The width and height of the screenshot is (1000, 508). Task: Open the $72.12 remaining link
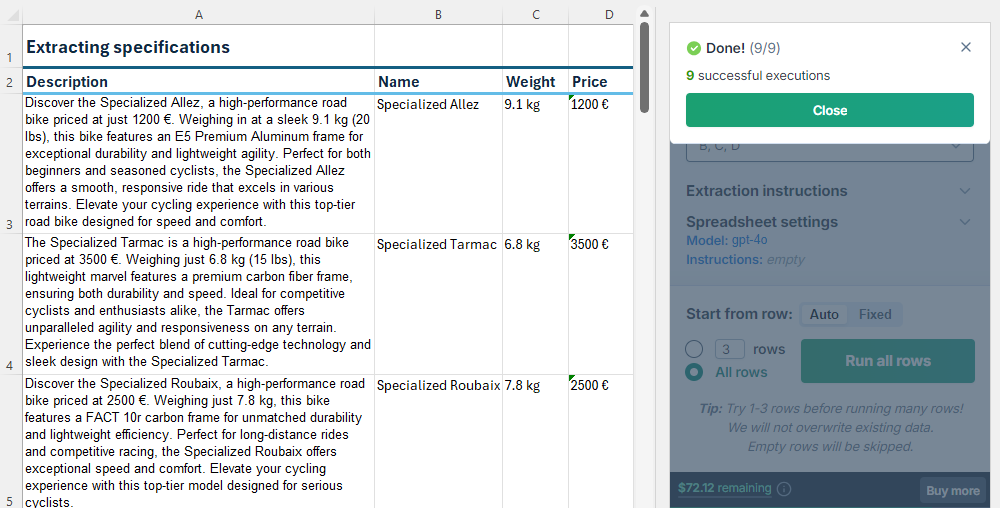tap(724, 489)
